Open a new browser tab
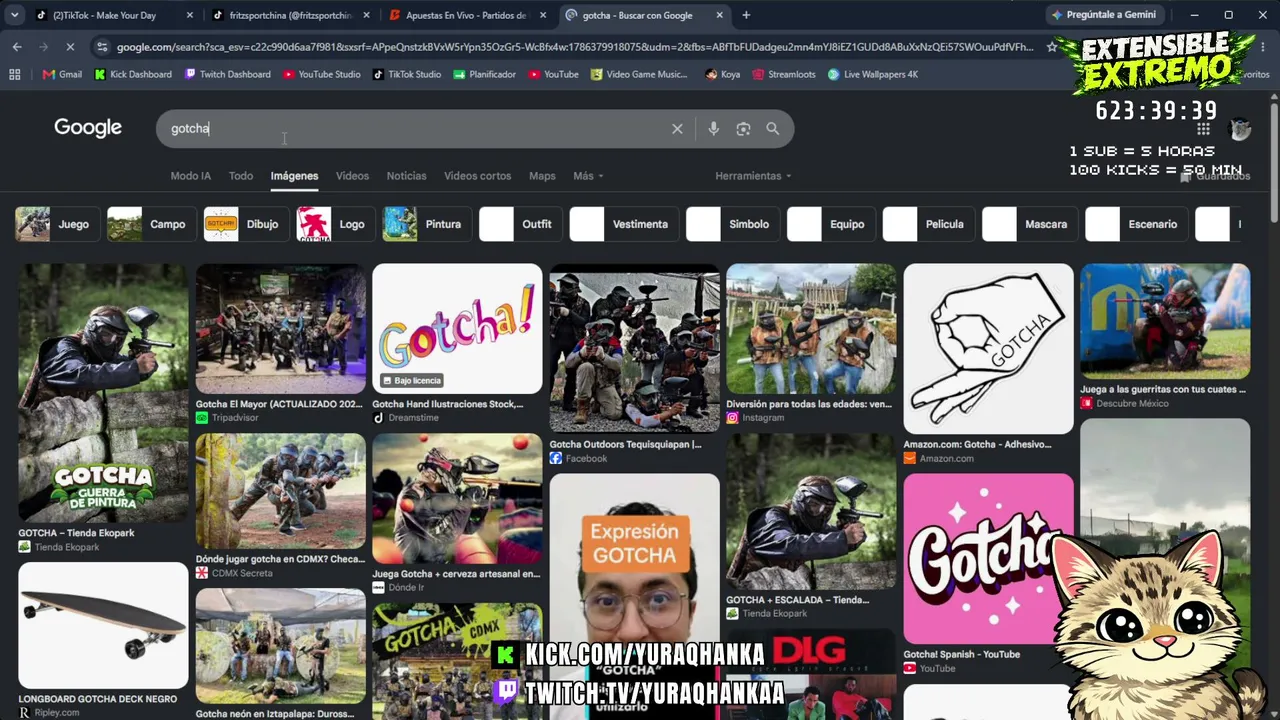The height and width of the screenshot is (720, 1280). click(x=746, y=15)
